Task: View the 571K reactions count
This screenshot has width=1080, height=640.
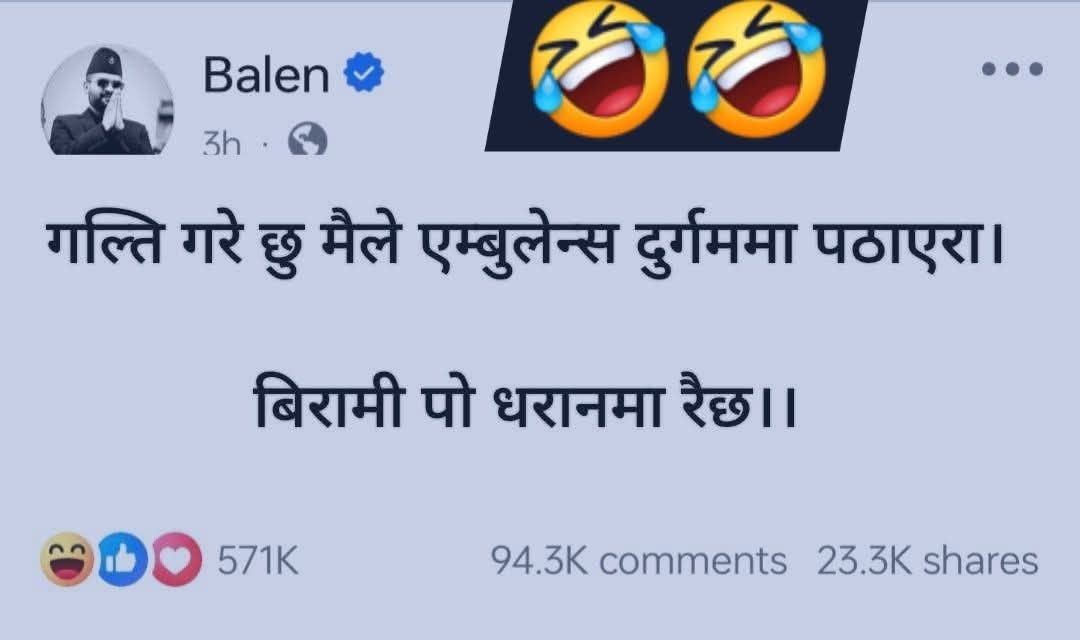Action: click(x=258, y=560)
